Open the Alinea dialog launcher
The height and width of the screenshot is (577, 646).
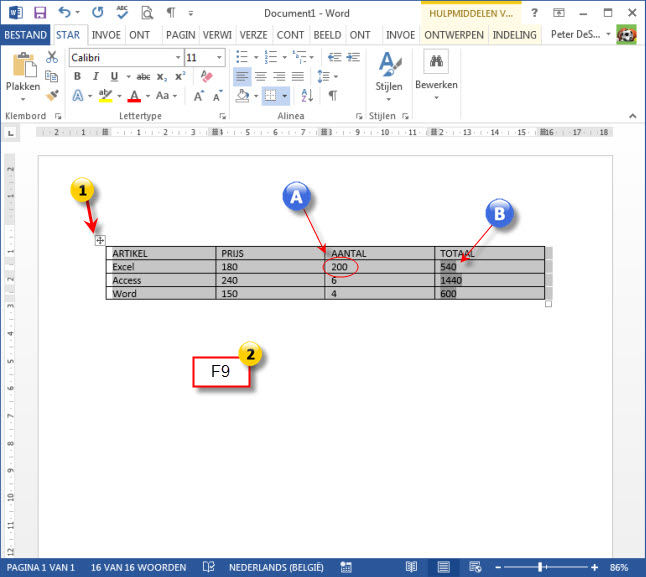tap(359, 117)
